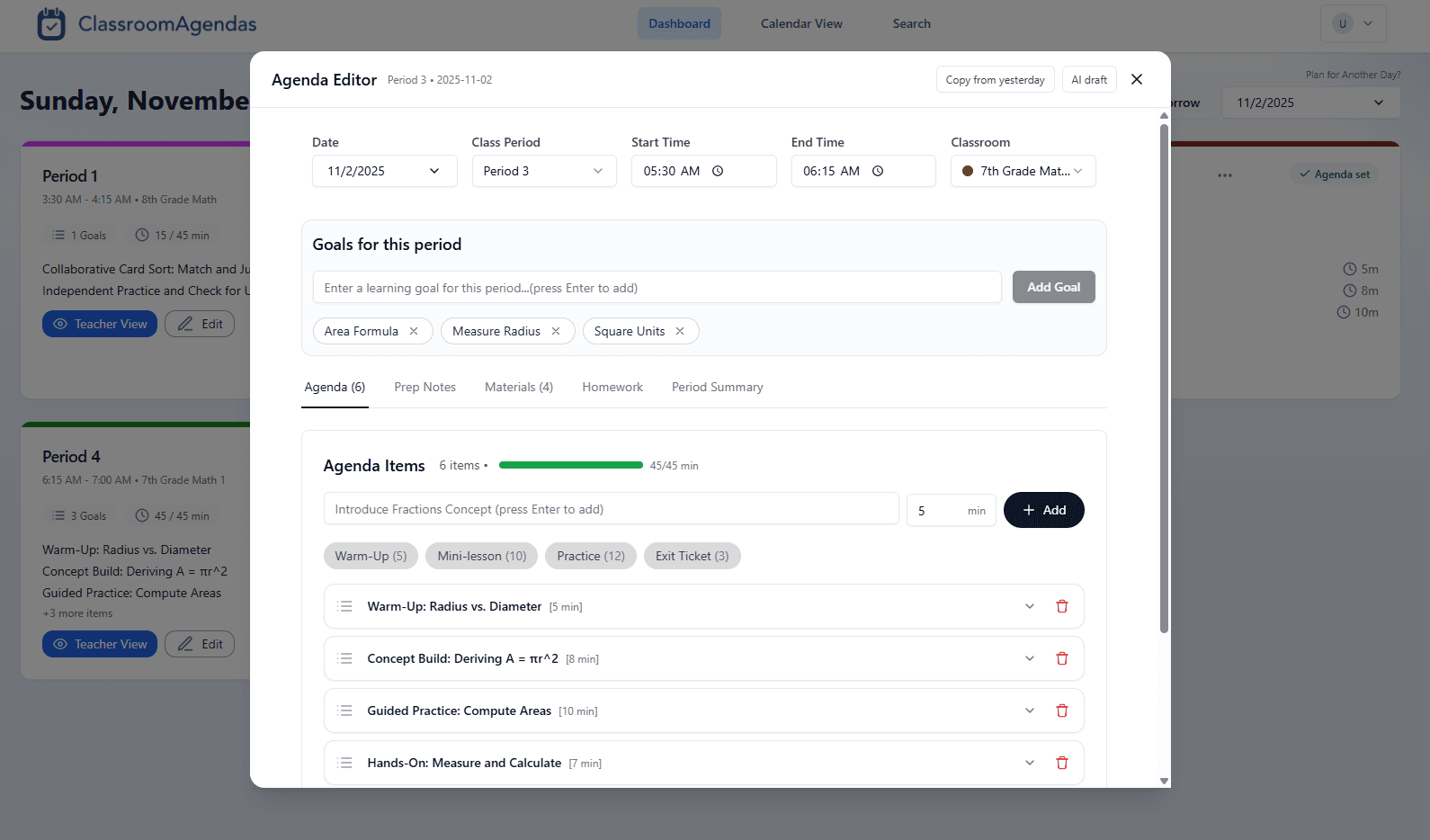
Task: Click the AI draft button
Action: pyautogui.click(x=1089, y=80)
